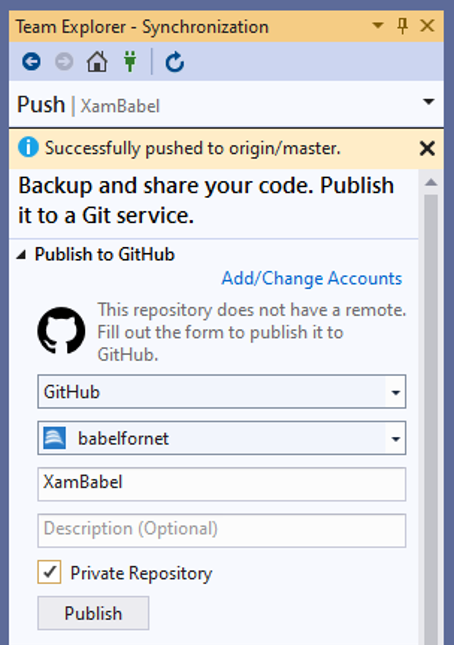Uncheck the Private Repository checkbox
The width and height of the screenshot is (454, 646).
tap(49, 572)
